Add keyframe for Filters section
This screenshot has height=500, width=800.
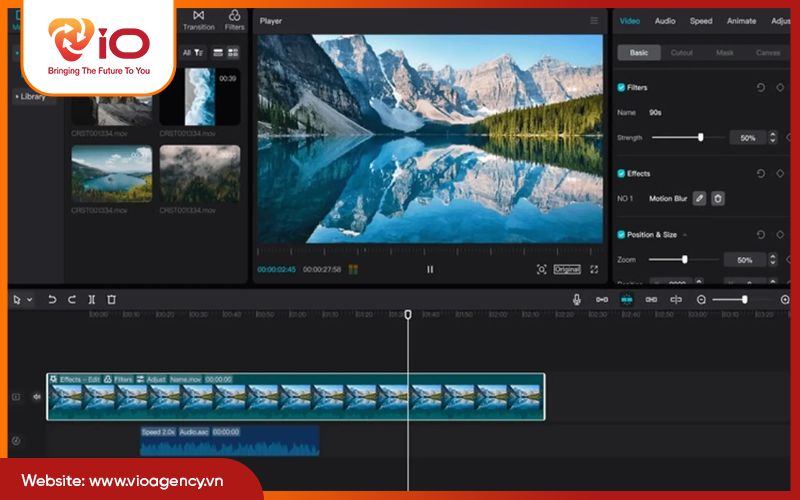(x=780, y=87)
